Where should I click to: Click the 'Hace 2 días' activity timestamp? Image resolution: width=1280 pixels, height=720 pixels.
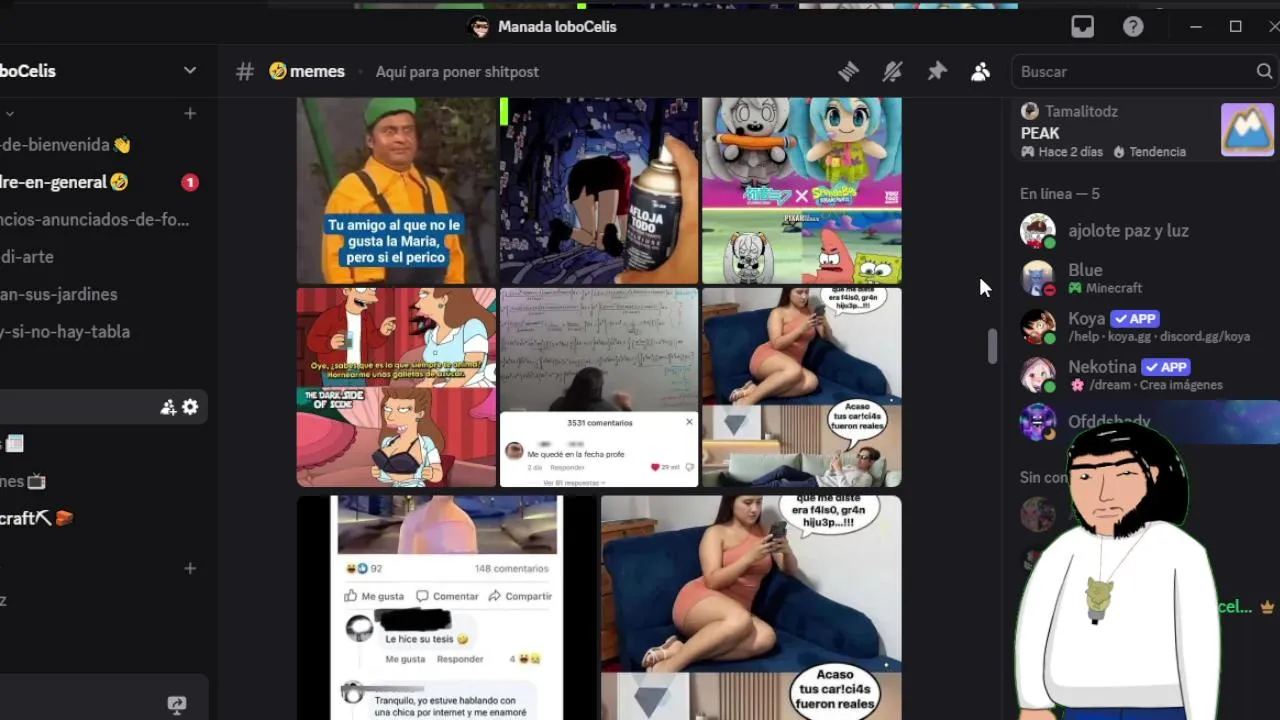click(1062, 152)
